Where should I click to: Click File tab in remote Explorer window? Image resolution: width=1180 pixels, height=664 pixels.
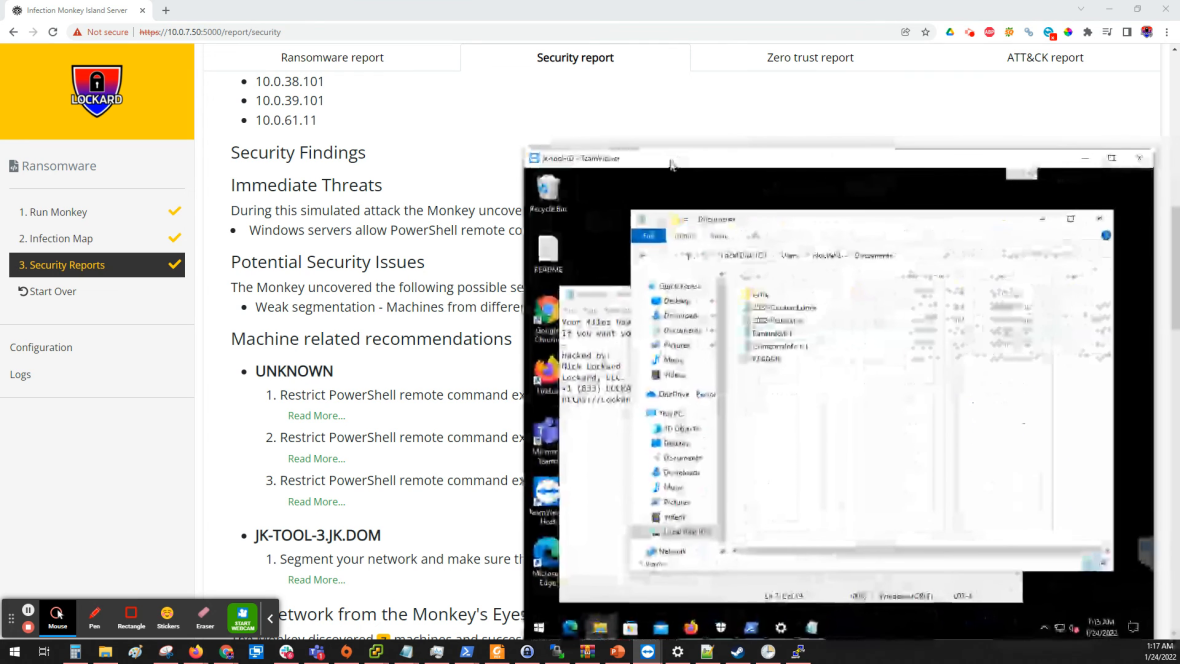click(648, 236)
